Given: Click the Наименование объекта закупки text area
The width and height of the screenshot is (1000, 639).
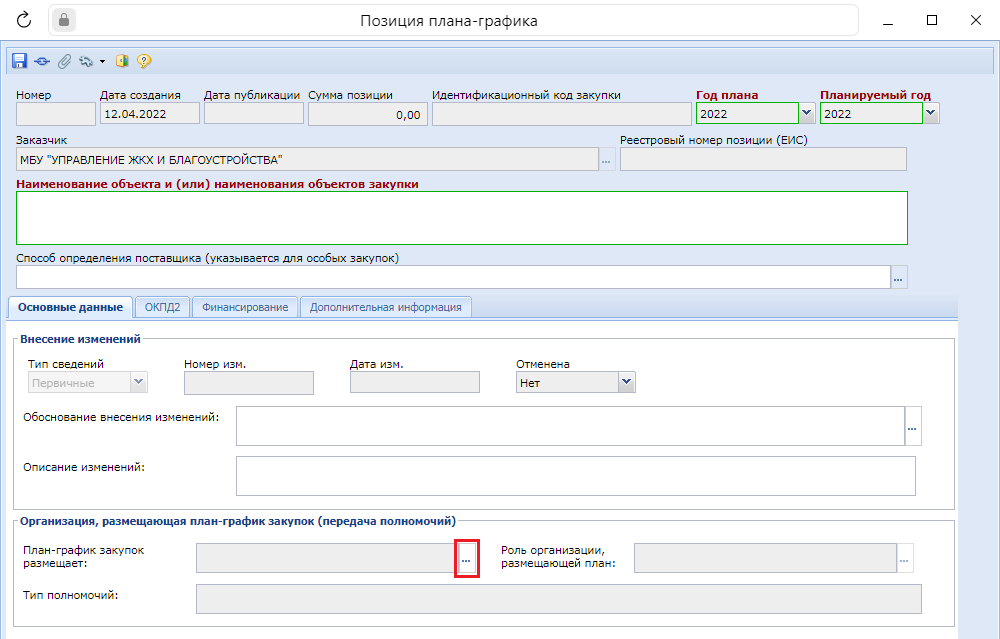Looking at the screenshot, I should coord(461,218).
